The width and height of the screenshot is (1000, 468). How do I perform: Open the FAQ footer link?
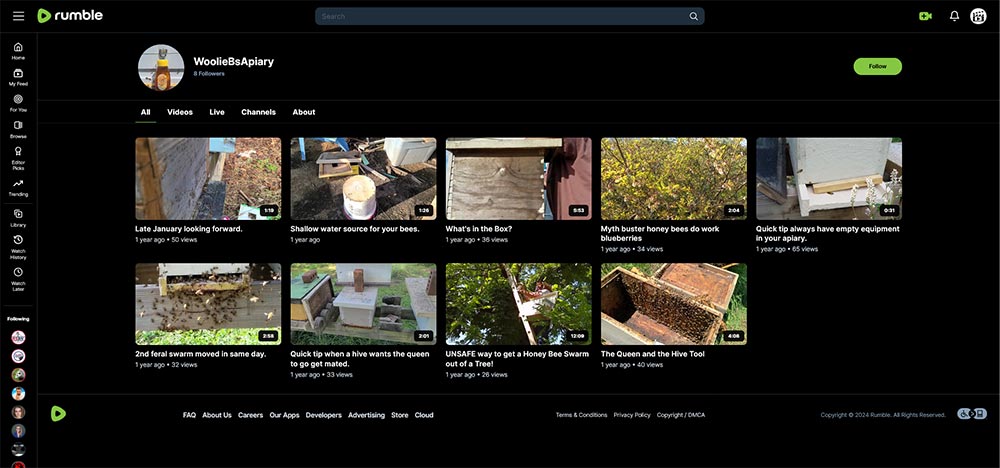tap(189, 415)
